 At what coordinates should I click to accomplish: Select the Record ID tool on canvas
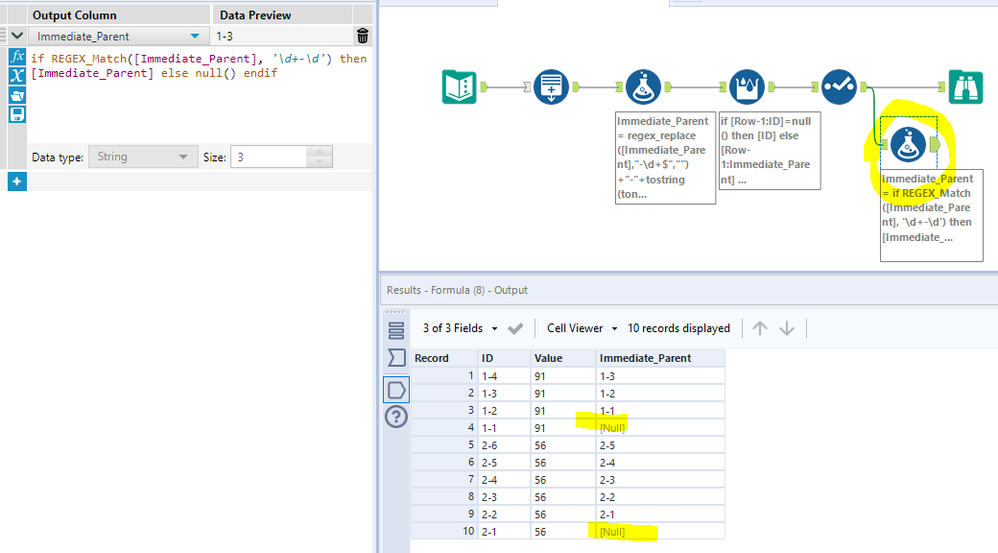click(551, 87)
